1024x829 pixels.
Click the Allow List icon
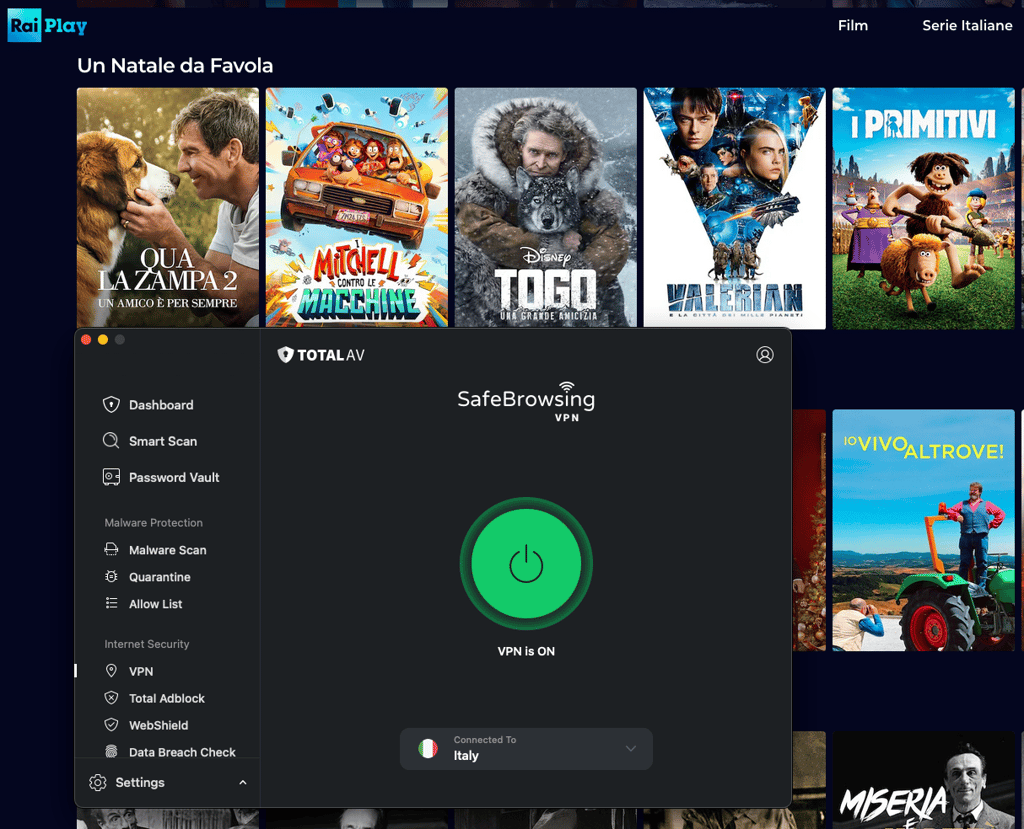click(x=112, y=603)
